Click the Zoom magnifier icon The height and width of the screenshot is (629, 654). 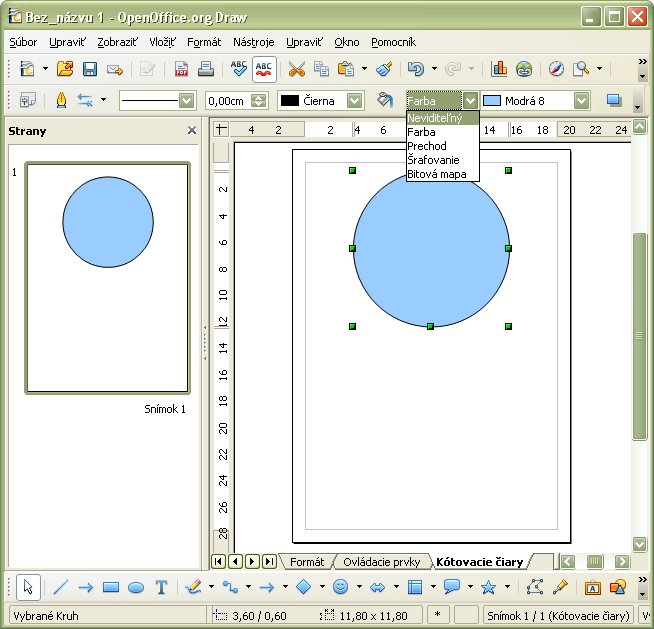point(581,69)
